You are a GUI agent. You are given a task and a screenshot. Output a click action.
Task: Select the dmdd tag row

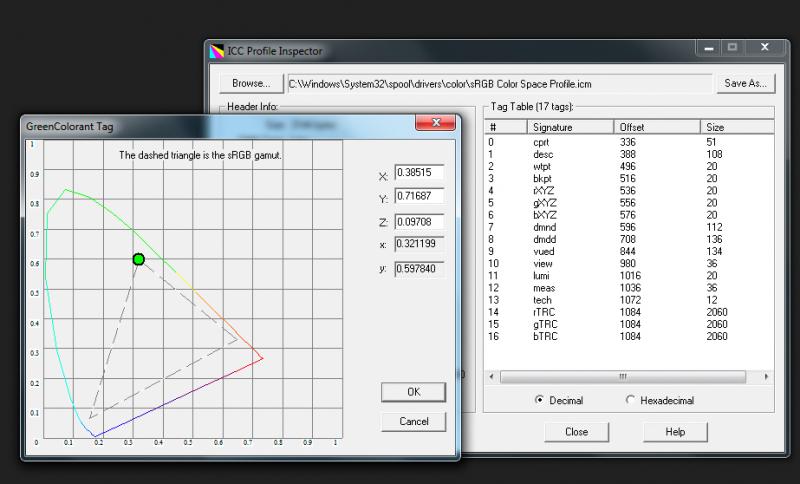tap(629, 239)
